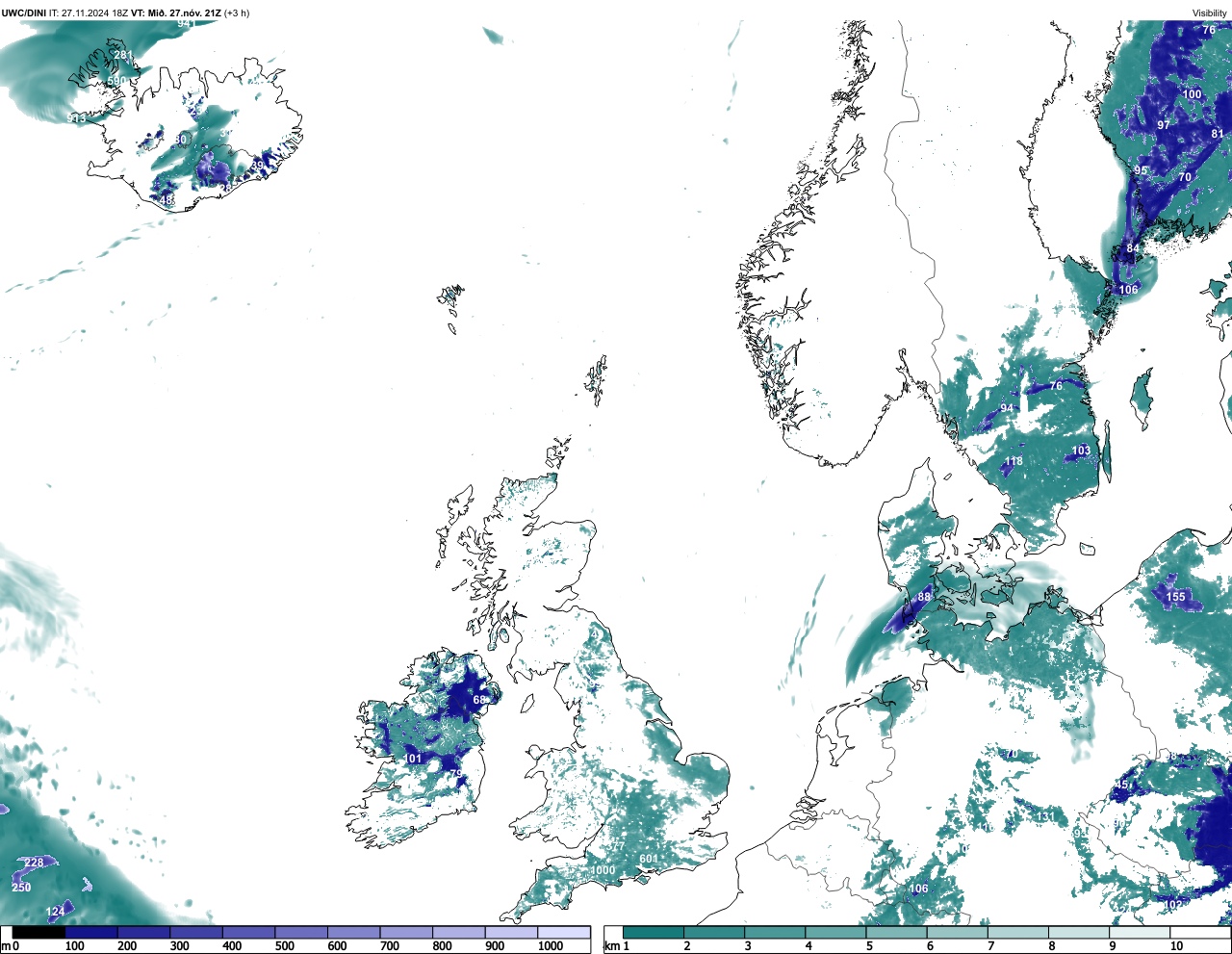Viewport: 1232px width, 954px height.
Task: Click the '5' tick on the kilometres legend
Action: (869, 946)
